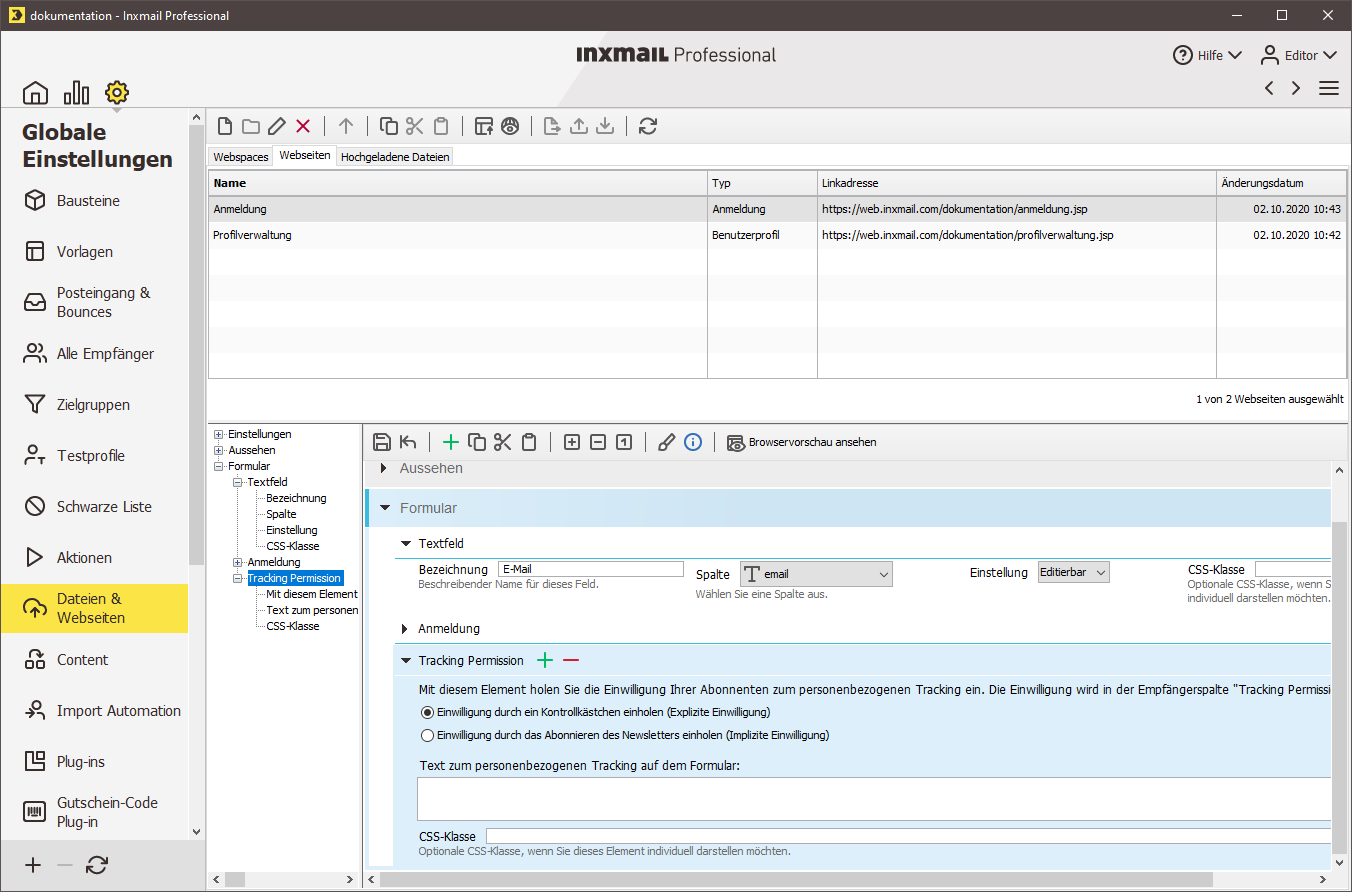The height and width of the screenshot is (892, 1352).
Task: Click plus icon at bottom of sidebar
Action: pos(33,865)
